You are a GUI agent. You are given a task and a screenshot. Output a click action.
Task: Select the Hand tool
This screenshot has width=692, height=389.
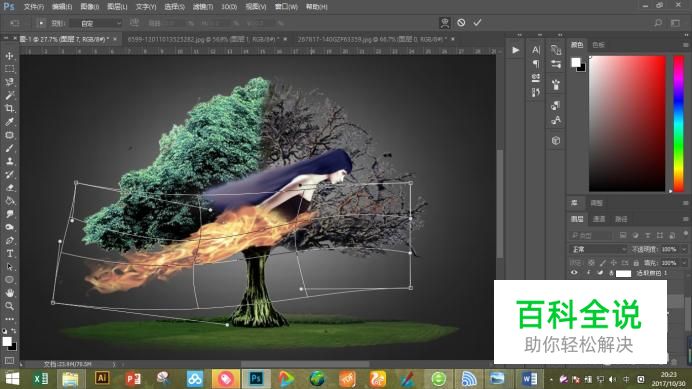(x=9, y=293)
